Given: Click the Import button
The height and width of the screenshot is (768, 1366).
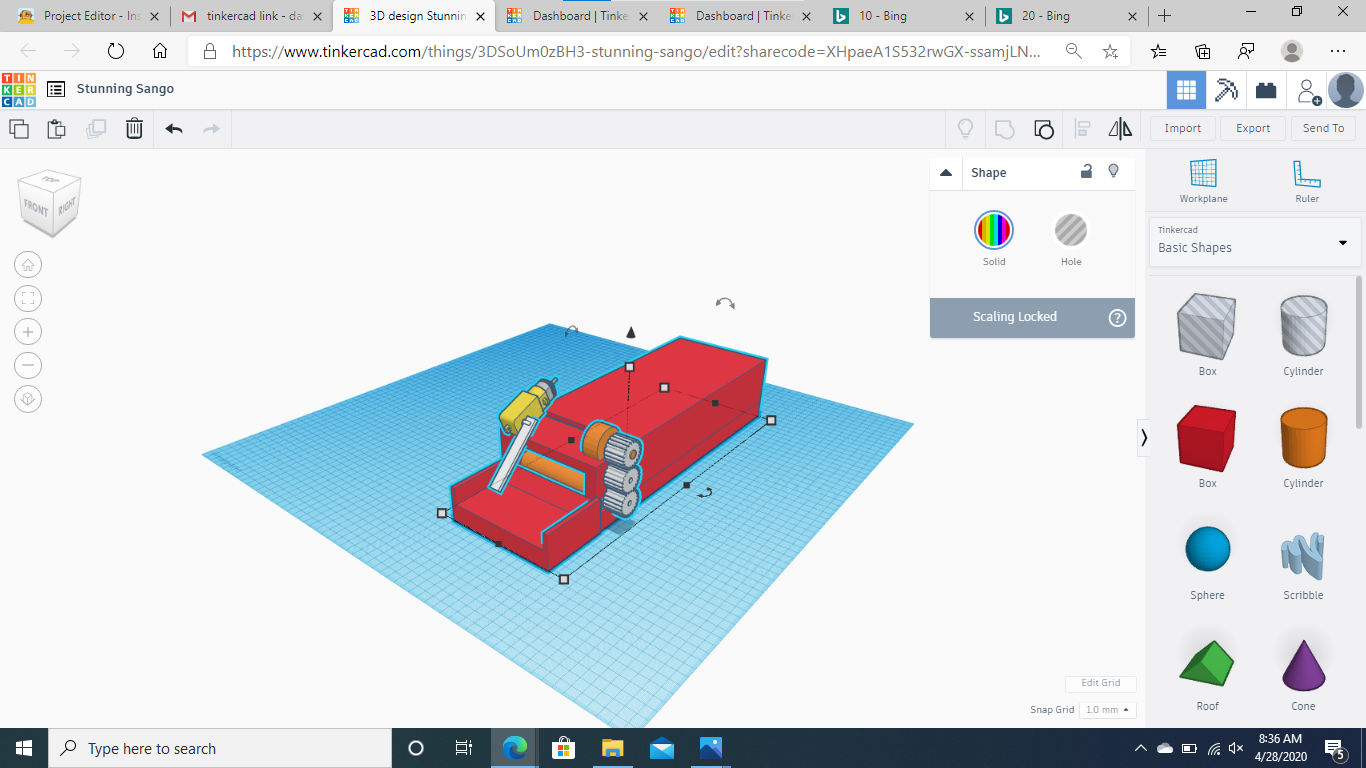Looking at the screenshot, I should [1183, 128].
